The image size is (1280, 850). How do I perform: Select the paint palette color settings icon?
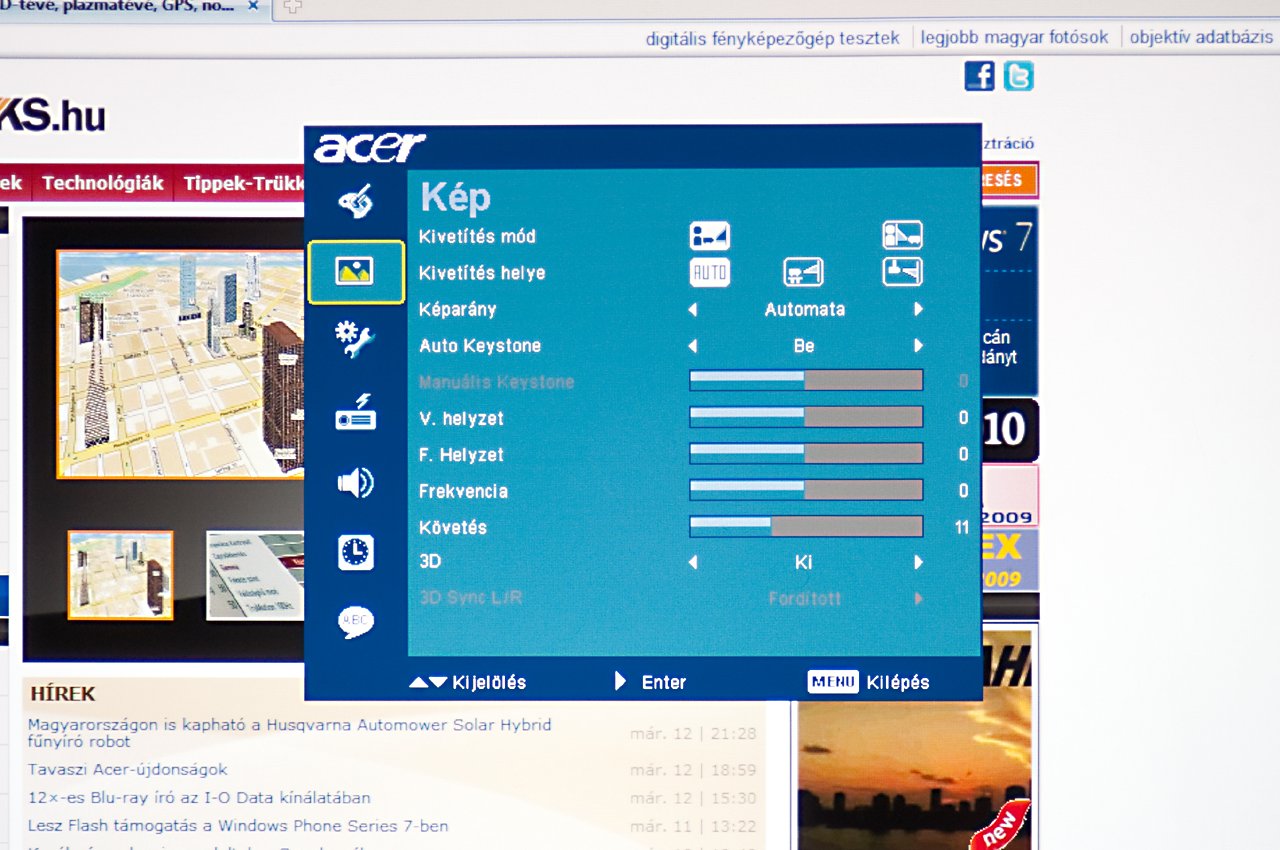tap(355, 201)
